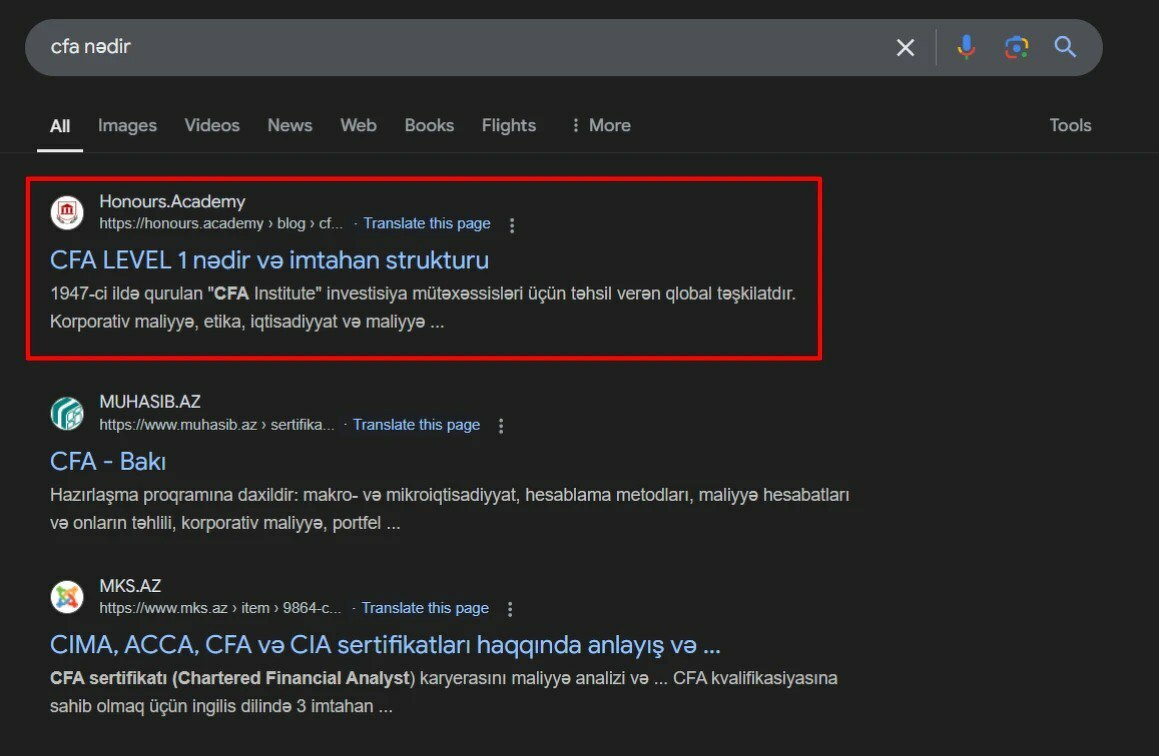Open options menu for MKS.AZ result
This screenshot has width=1159, height=756.
point(510,609)
